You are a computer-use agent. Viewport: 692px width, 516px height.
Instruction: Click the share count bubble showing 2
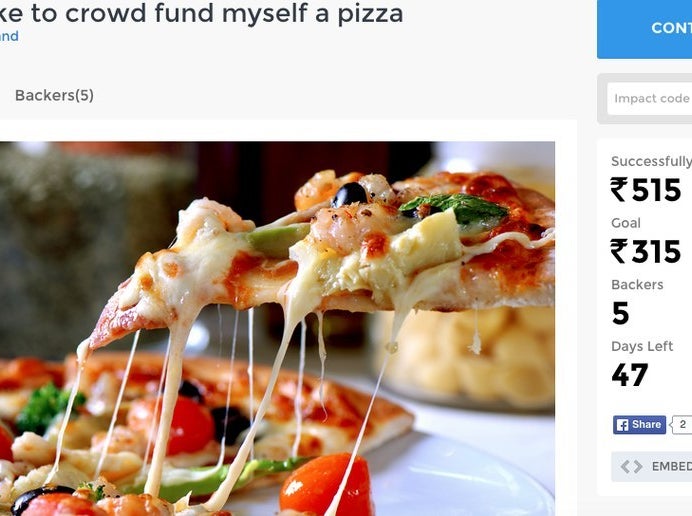(x=682, y=425)
